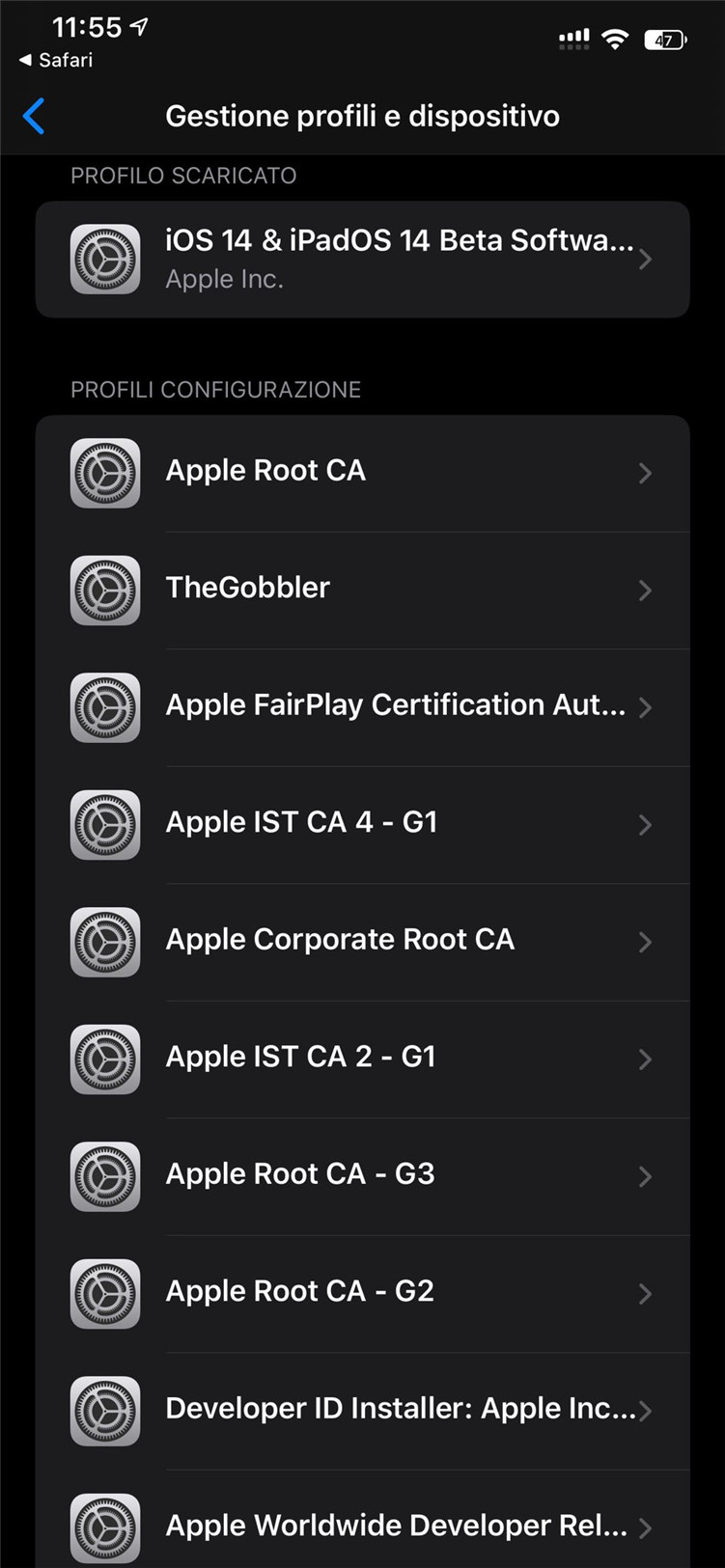Viewport: 725px width, 1568px height.
Task: Open chevron on Developer ID Installer row
Action: (x=645, y=1411)
